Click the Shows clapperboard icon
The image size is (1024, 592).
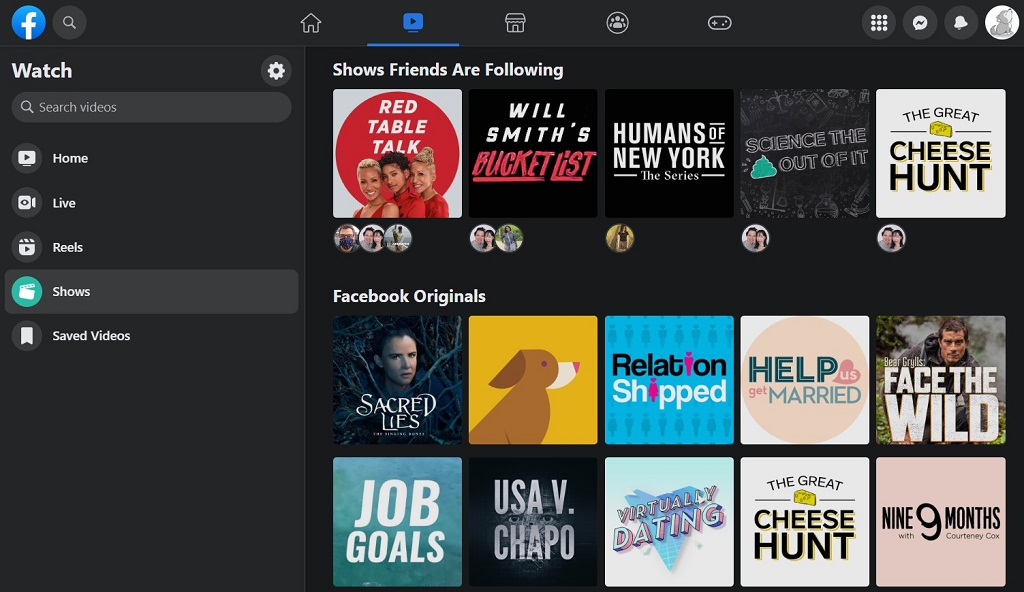tap(27, 291)
